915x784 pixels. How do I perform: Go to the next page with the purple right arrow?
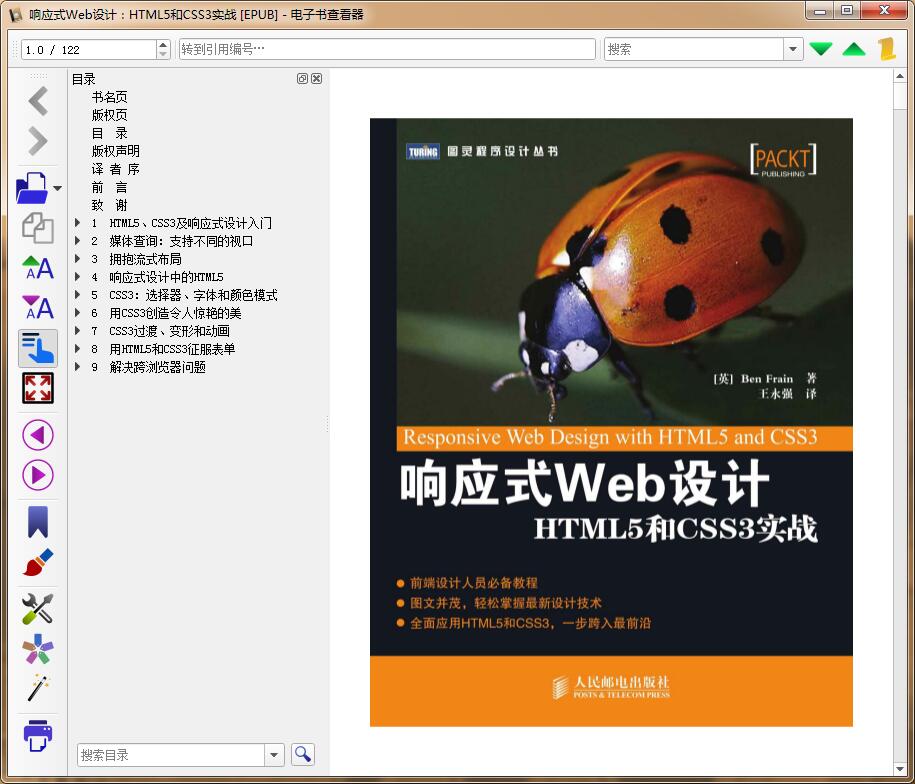(x=38, y=475)
